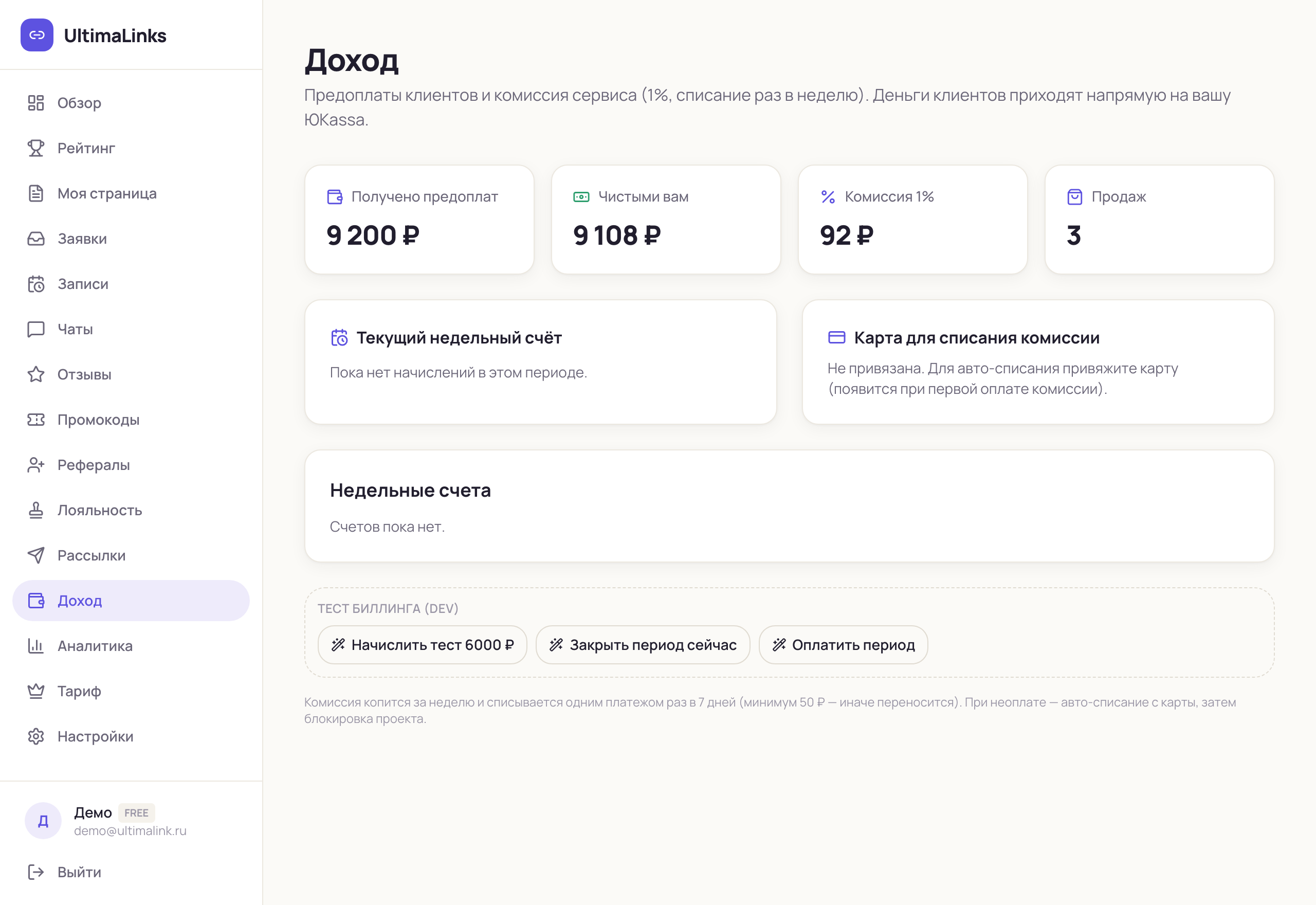Click the Записи calendar-clock icon in sidebar

(35, 283)
